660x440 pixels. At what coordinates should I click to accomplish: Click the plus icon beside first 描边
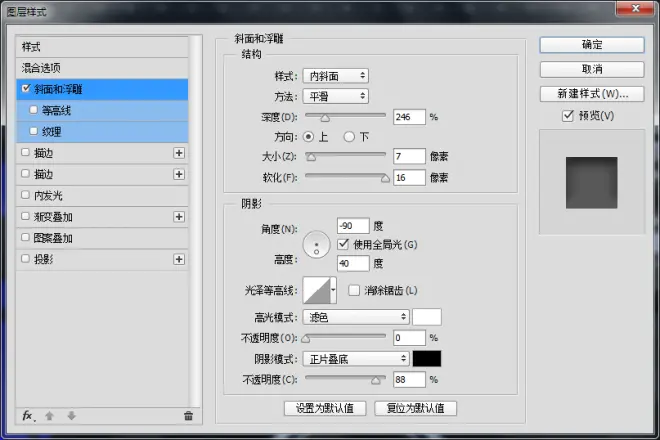[x=179, y=153]
